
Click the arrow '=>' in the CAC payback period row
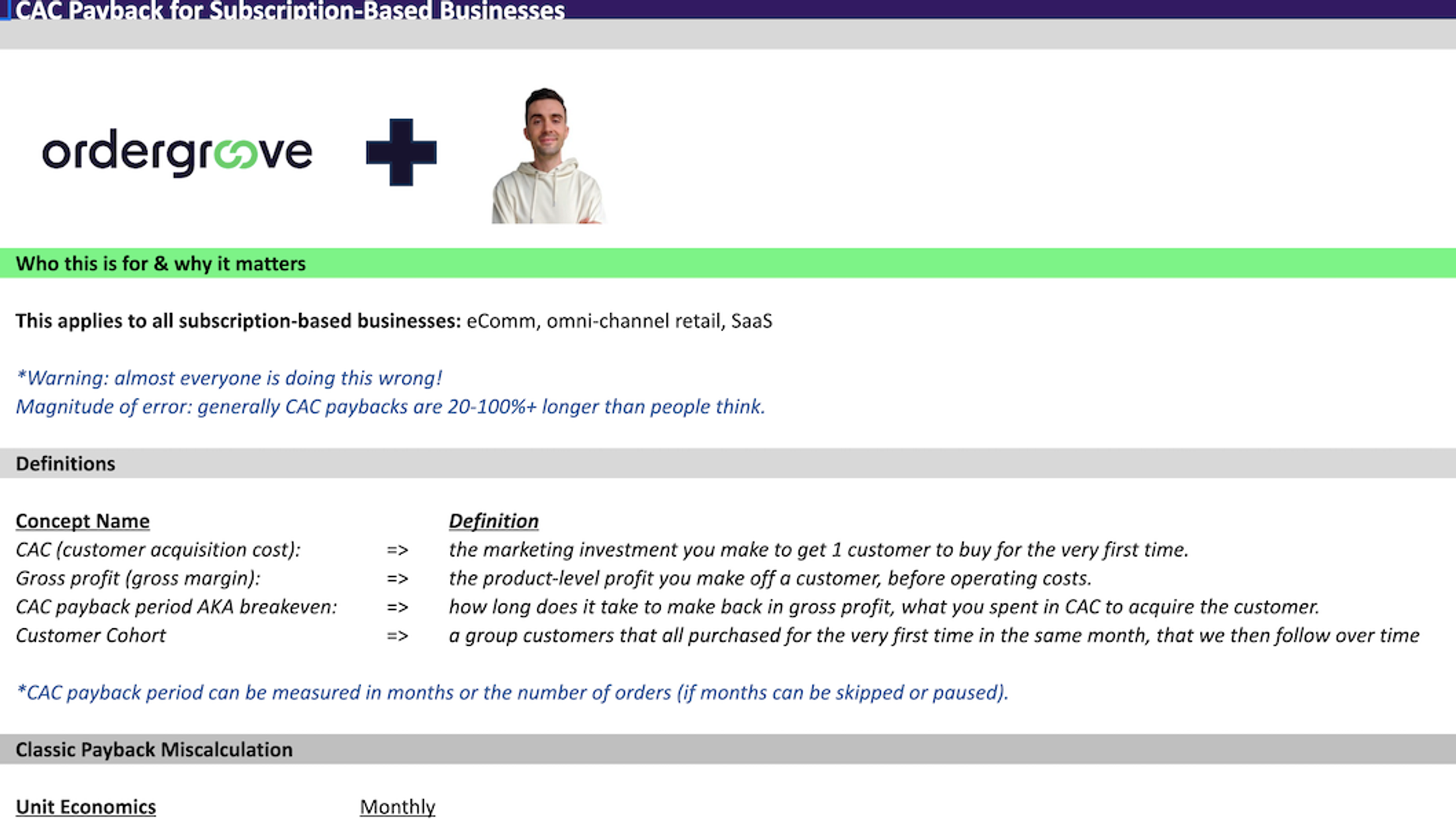398,607
